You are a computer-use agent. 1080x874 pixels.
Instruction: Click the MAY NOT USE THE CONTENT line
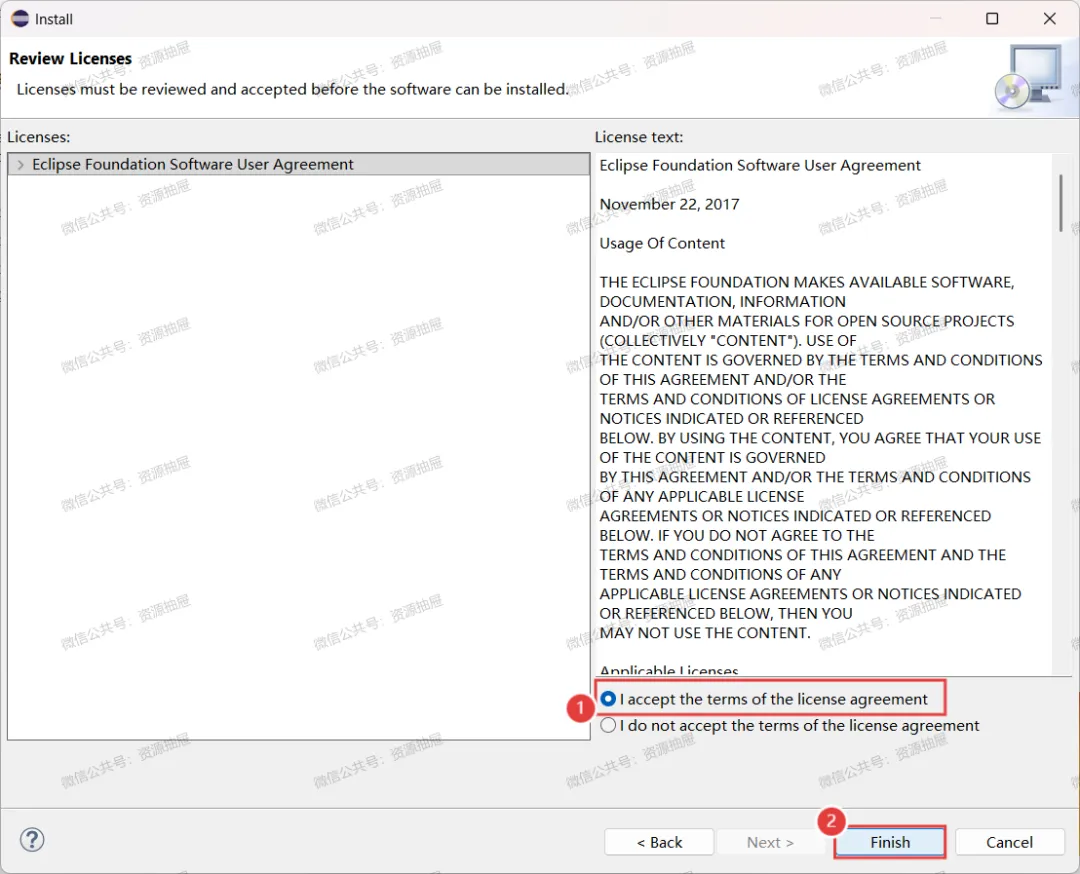click(705, 633)
